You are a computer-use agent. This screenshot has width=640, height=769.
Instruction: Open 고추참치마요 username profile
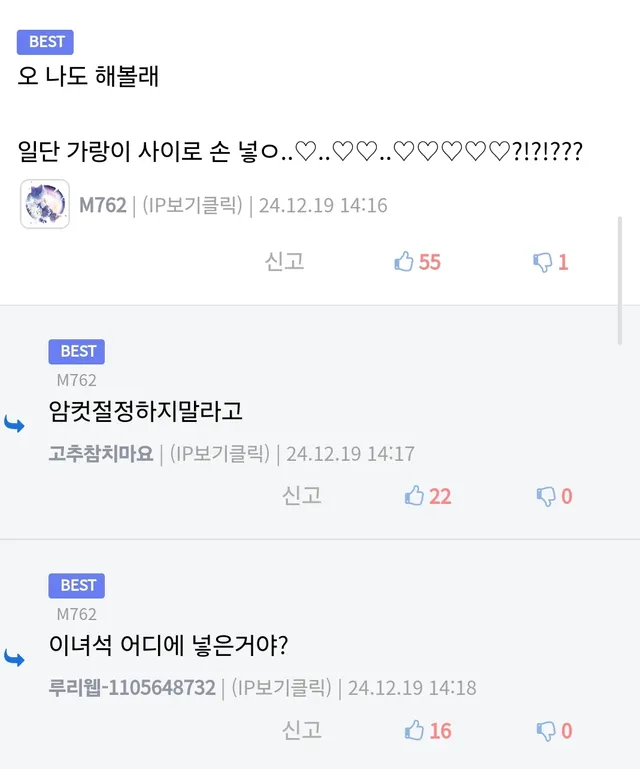(101, 454)
